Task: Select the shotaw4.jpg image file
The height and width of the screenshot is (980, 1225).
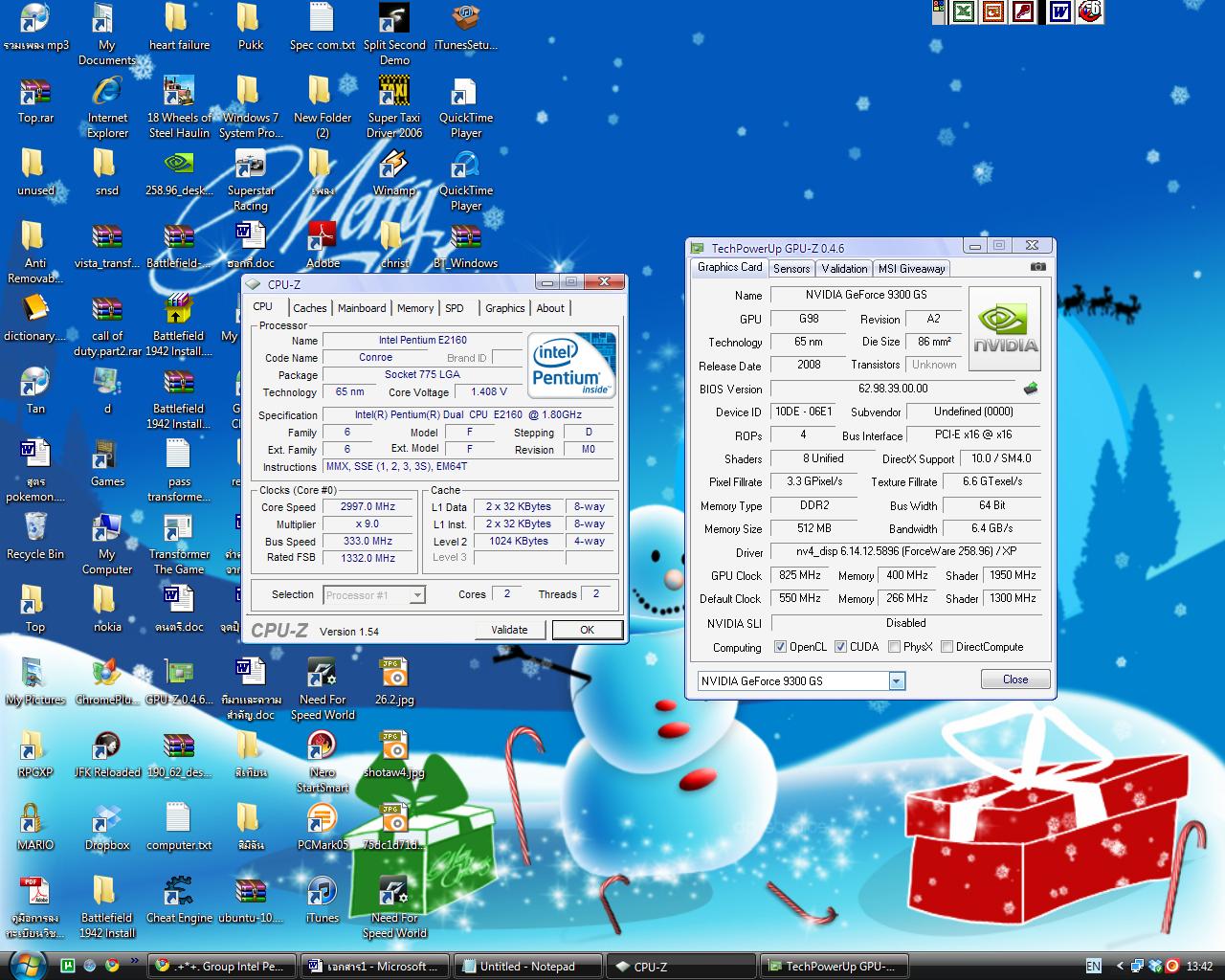Action: [394, 754]
